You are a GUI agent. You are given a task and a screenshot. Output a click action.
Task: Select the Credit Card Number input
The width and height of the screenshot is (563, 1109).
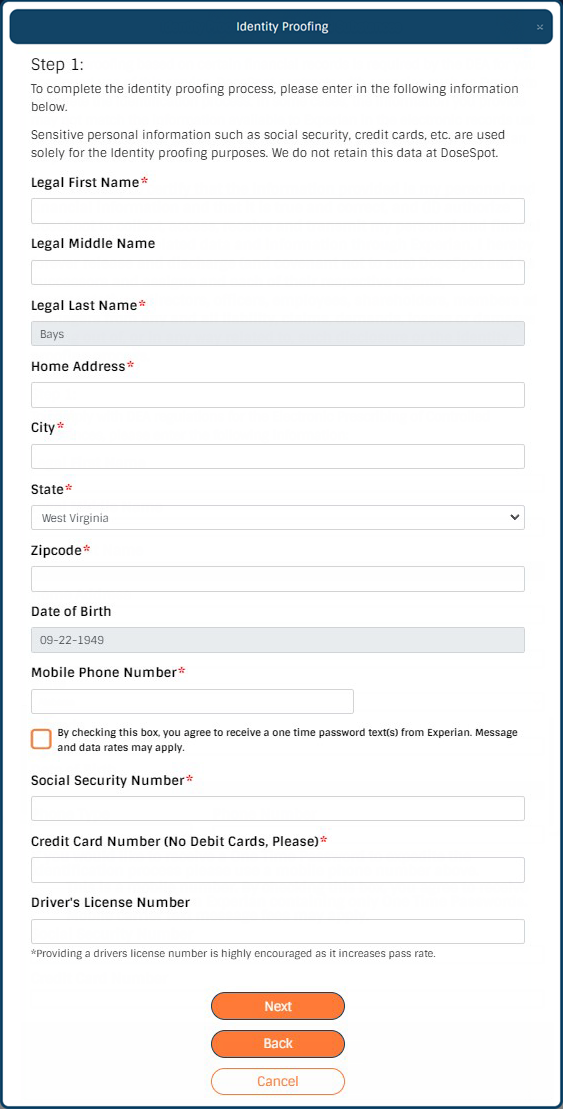[x=278, y=870]
